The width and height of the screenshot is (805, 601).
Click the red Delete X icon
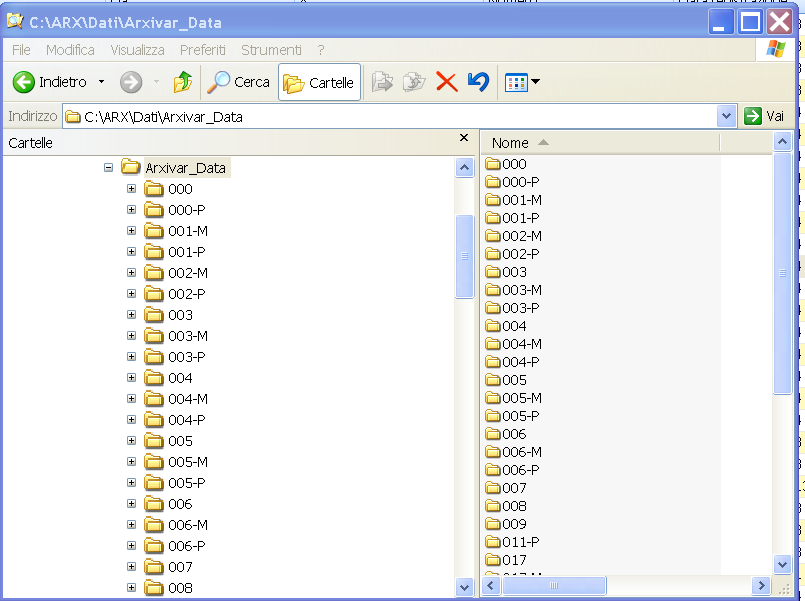tap(446, 82)
